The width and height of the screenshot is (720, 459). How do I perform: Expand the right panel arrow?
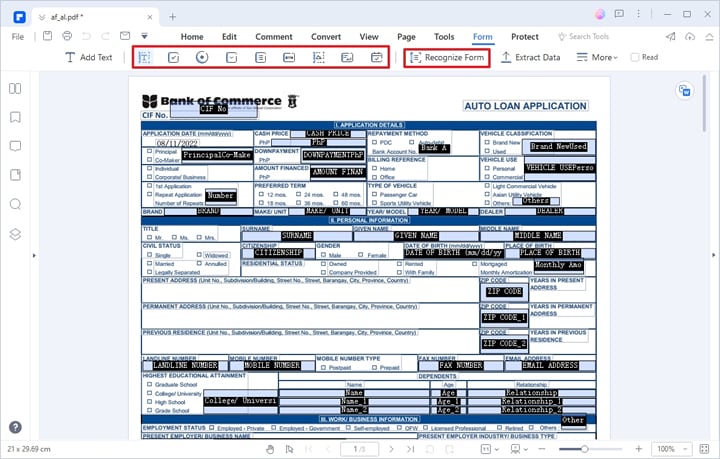714,255
